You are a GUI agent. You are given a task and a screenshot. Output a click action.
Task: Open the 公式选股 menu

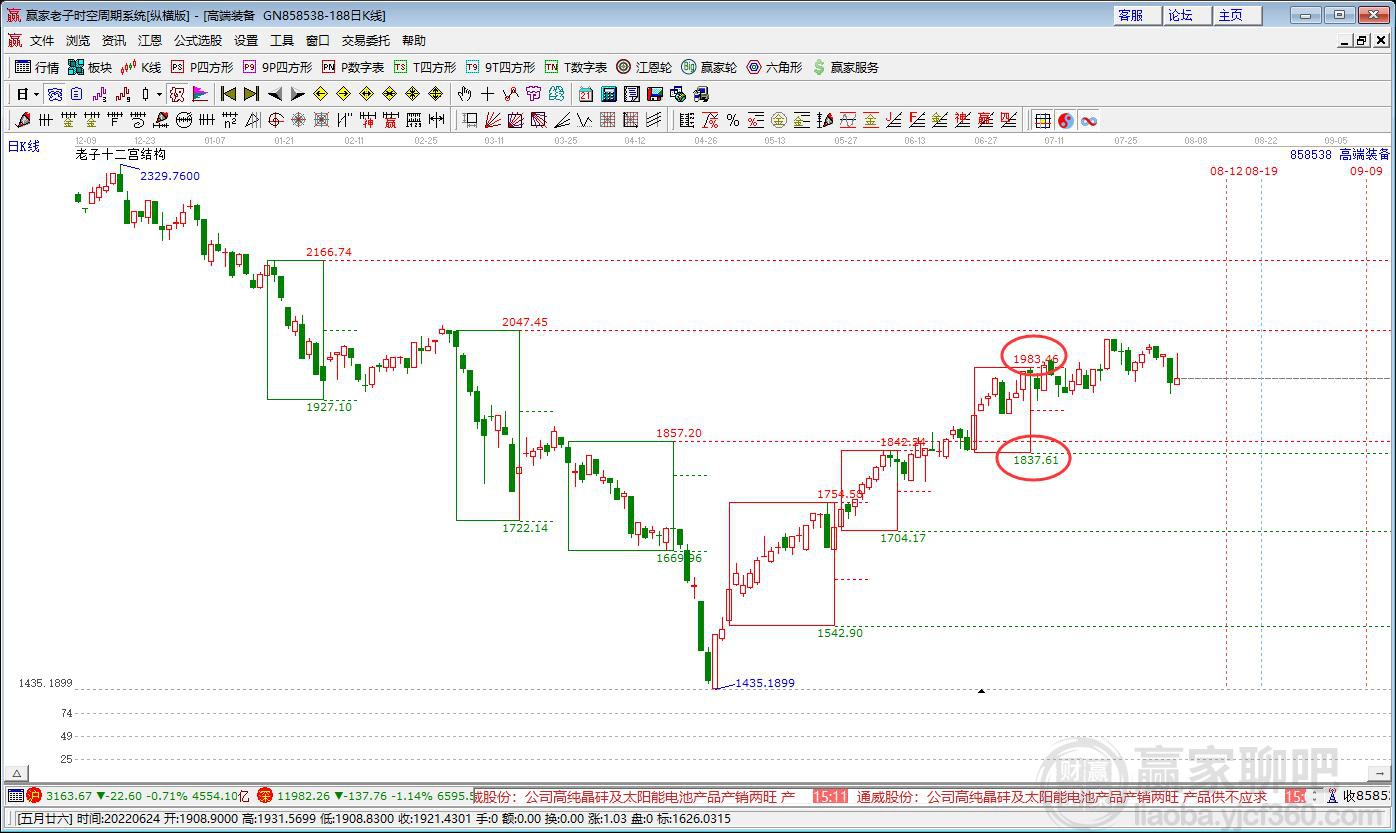[198, 41]
